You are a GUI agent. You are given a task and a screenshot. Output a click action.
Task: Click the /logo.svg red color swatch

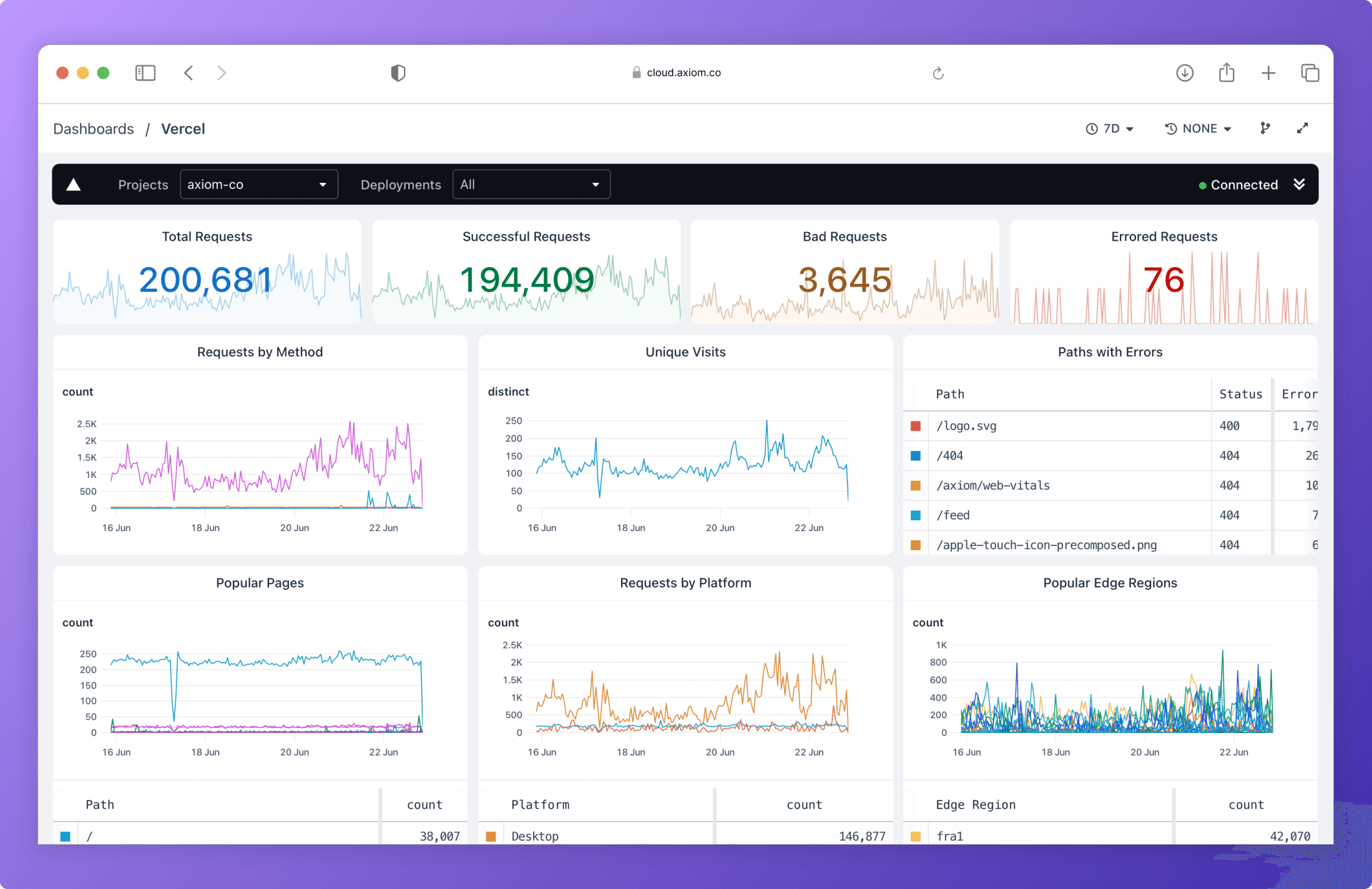(916, 426)
